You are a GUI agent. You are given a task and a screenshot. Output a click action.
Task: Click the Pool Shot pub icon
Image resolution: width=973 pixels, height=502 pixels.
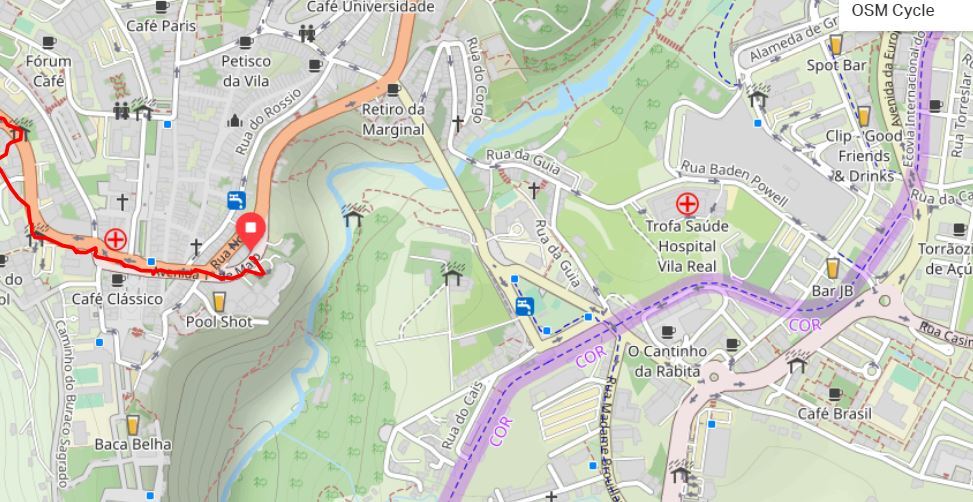point(219,302)
